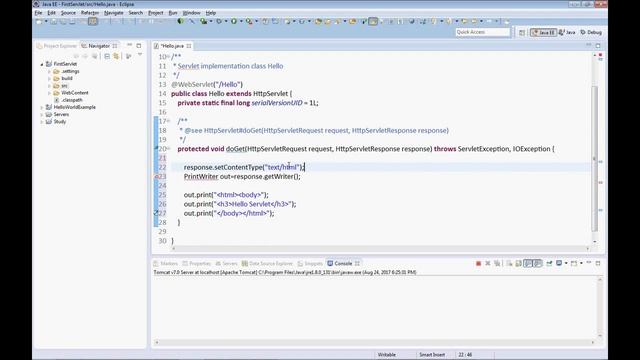Click the Smart Insert status bar entry
The height and width of the screenshot is (360, 640).
(x=432, y=355)
